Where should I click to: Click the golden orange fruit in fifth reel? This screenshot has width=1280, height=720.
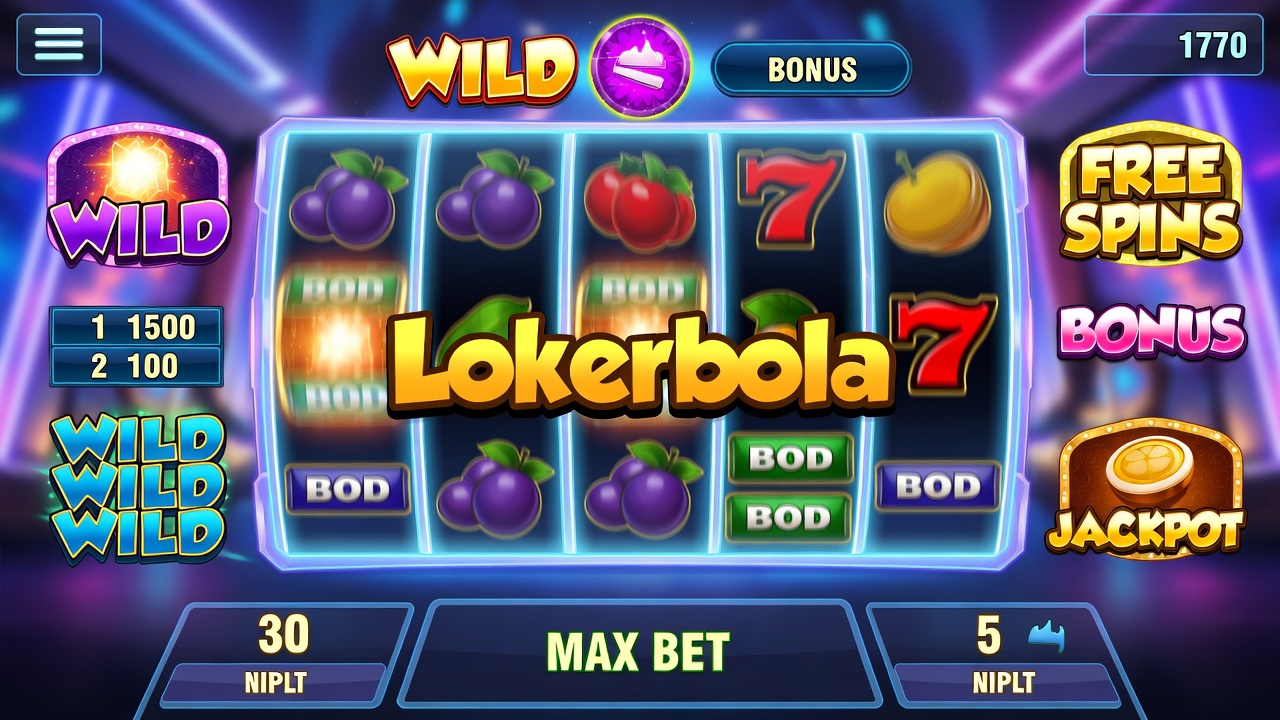click(x=937, y=203)
